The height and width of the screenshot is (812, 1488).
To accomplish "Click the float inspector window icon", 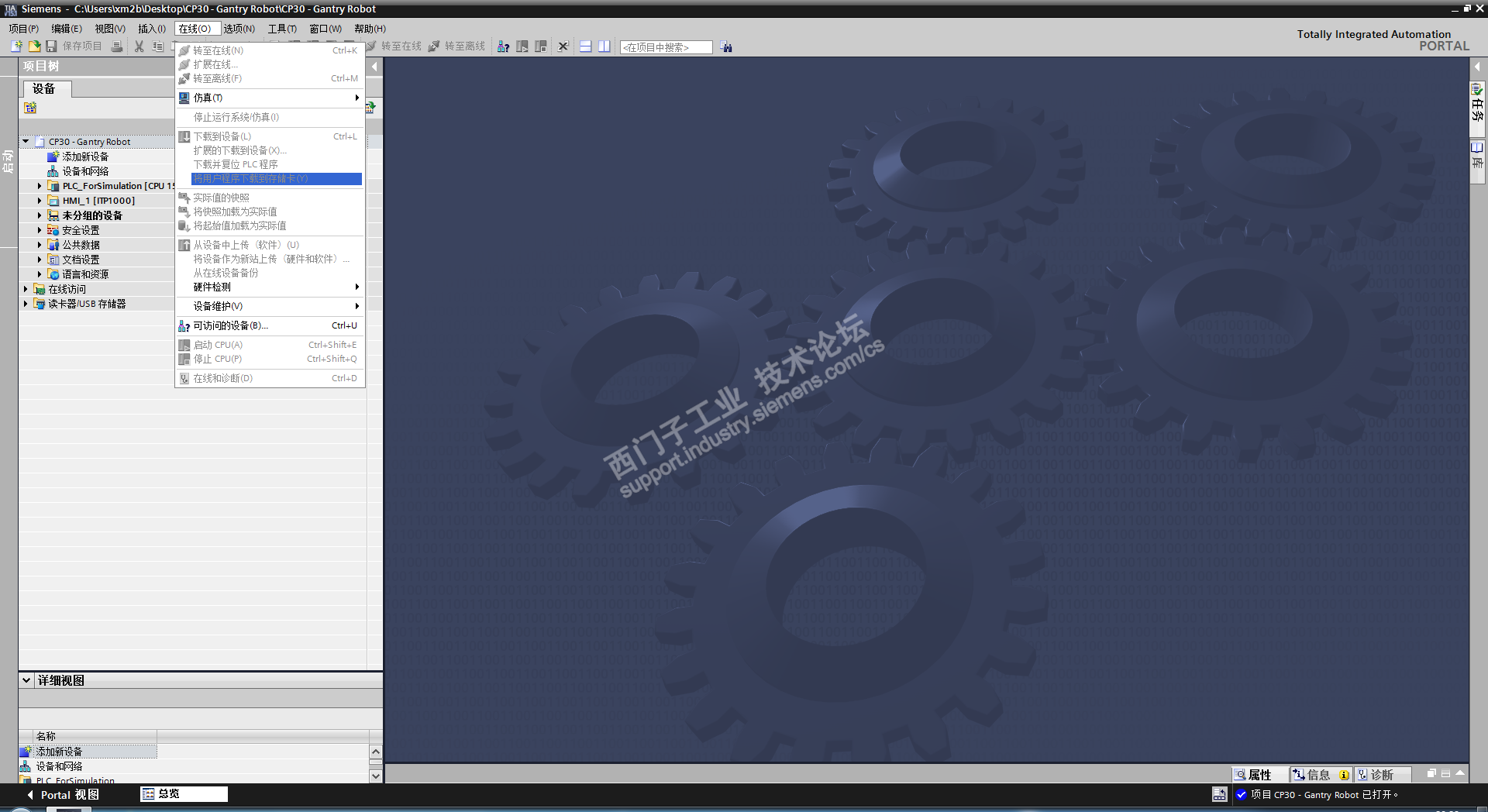I will [1431, 773].
